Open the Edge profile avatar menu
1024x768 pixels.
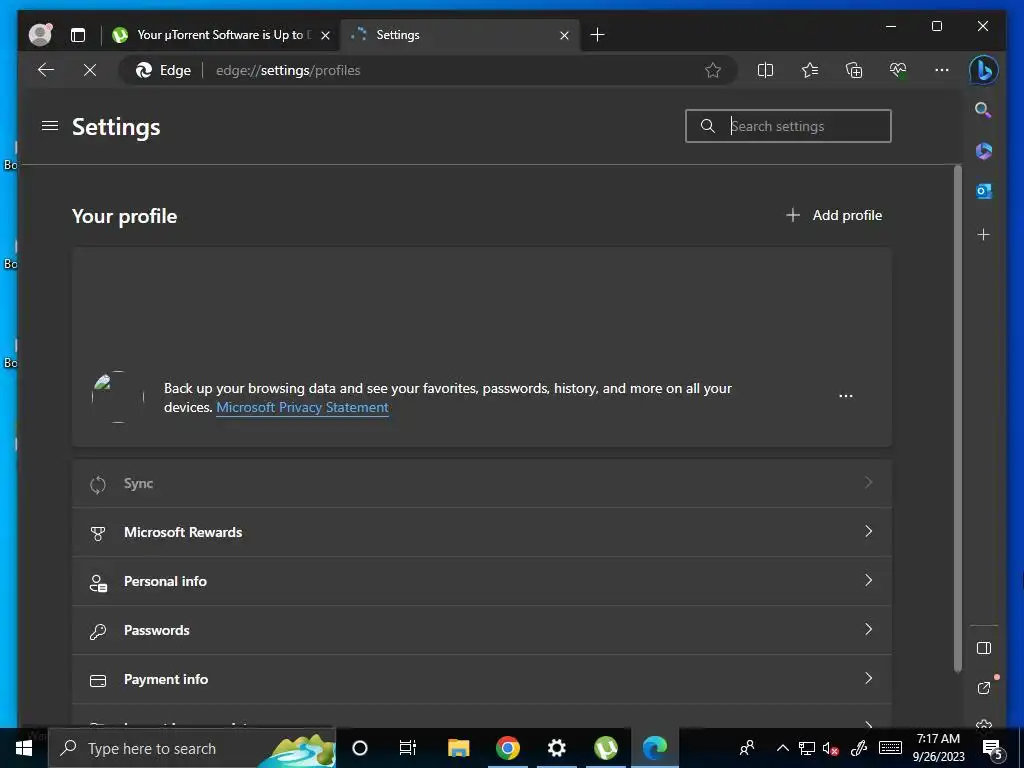(x=40, y=35)
